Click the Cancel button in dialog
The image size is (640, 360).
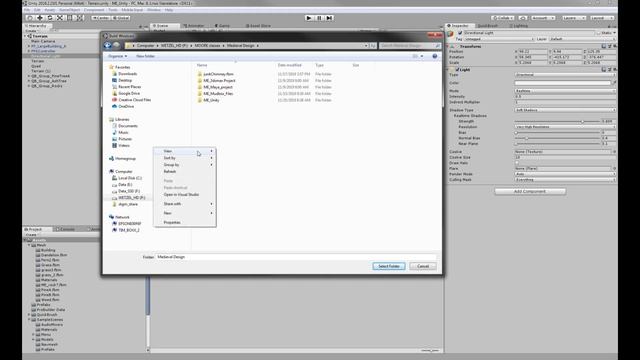point(423,266)
